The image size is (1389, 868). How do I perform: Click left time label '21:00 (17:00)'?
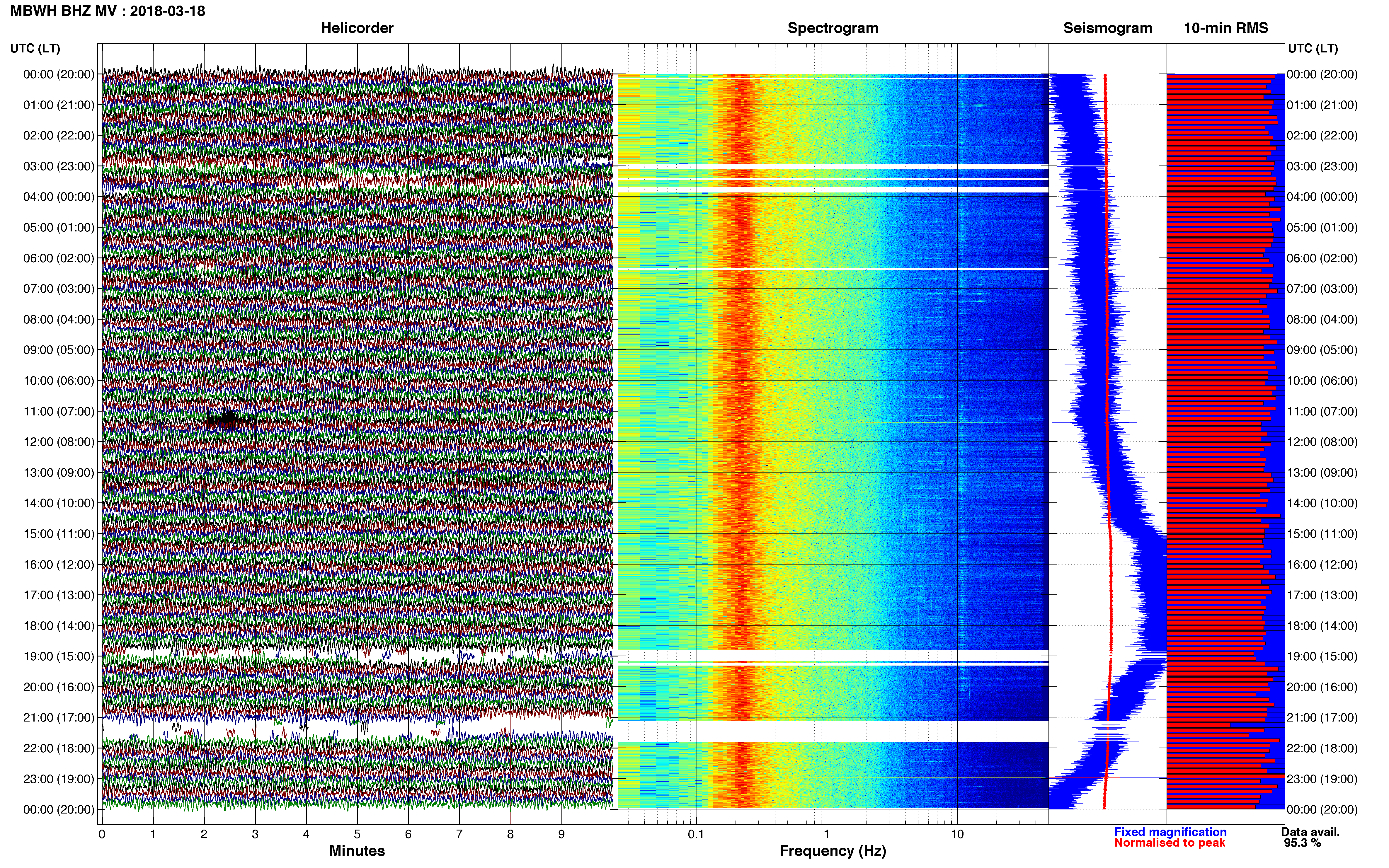click(59, 718)
